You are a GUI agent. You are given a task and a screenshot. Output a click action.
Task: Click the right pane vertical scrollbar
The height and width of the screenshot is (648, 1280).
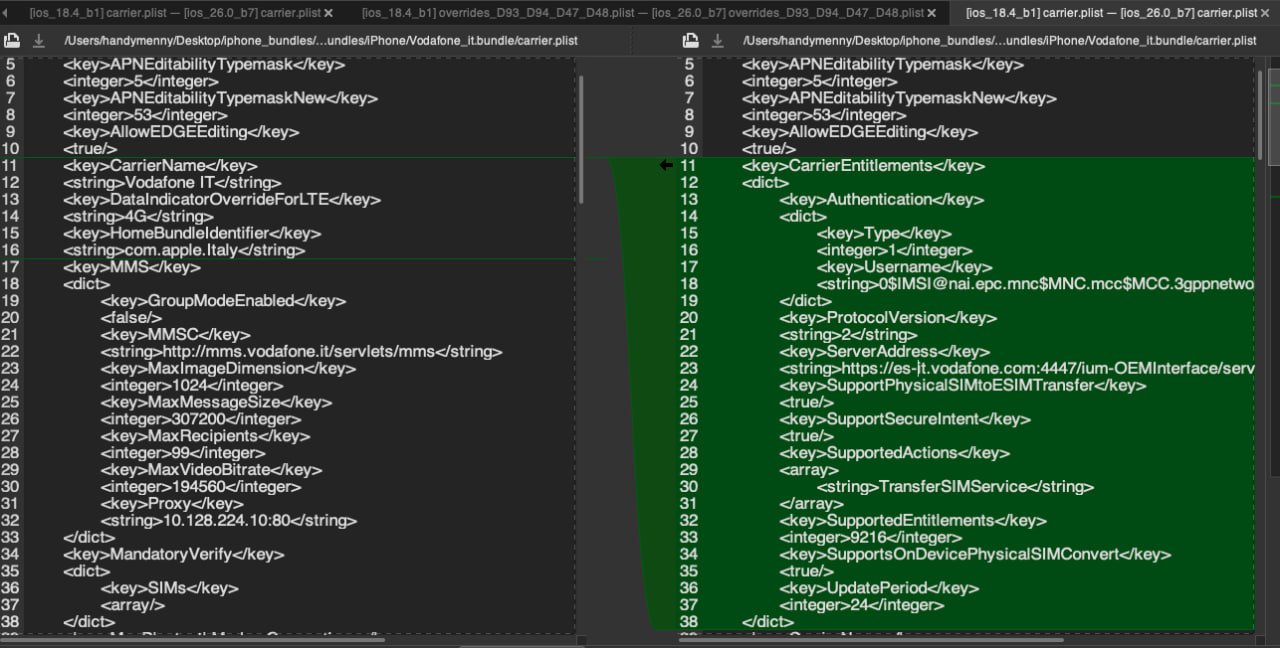coord(1259,110)
